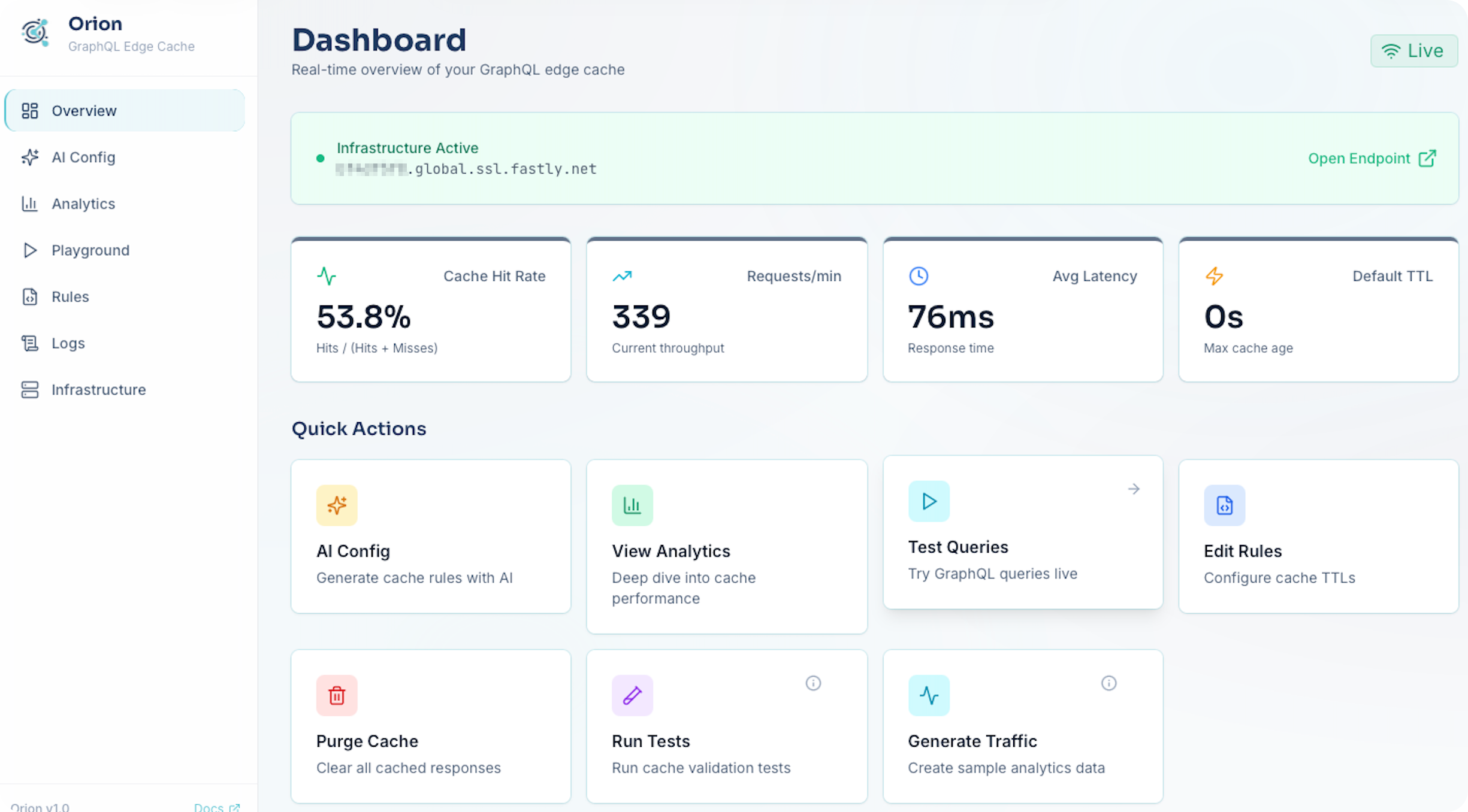Screen dimensions: 1468x812
Task: Click the green chart icon on View Analytics card
Action: click(x=632, y=505)
